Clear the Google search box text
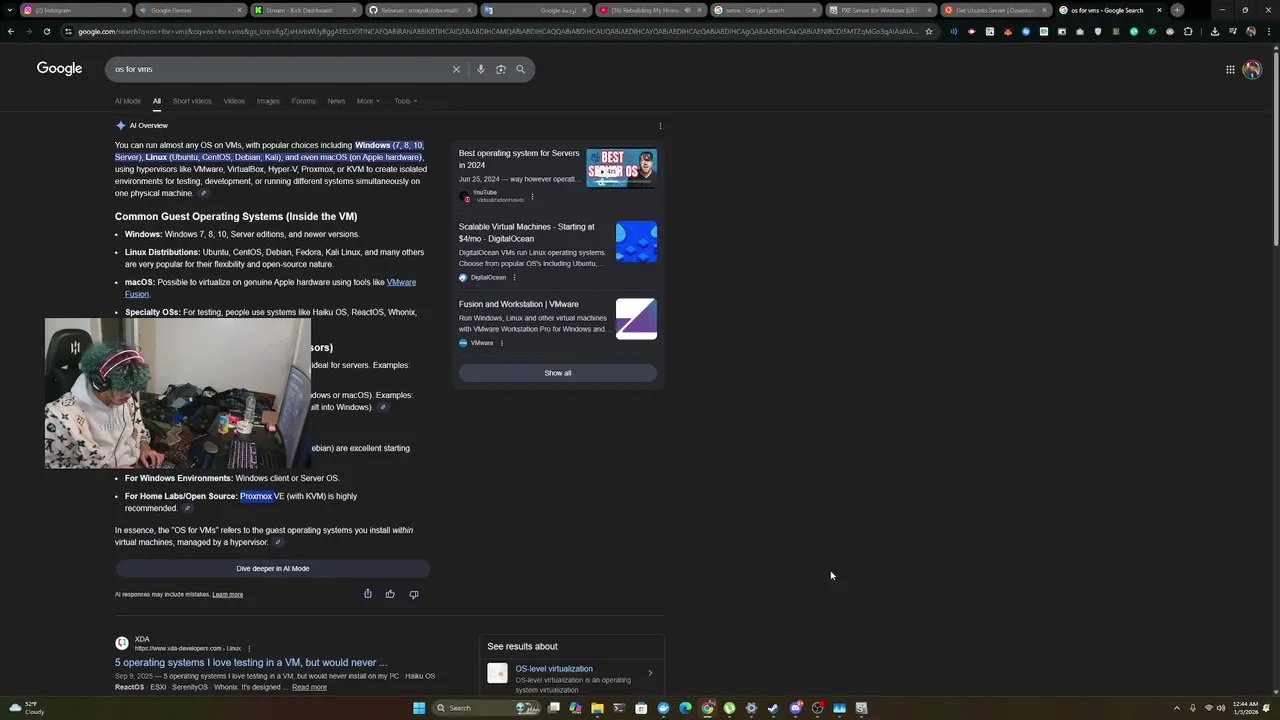 click(x=456, y=69)
